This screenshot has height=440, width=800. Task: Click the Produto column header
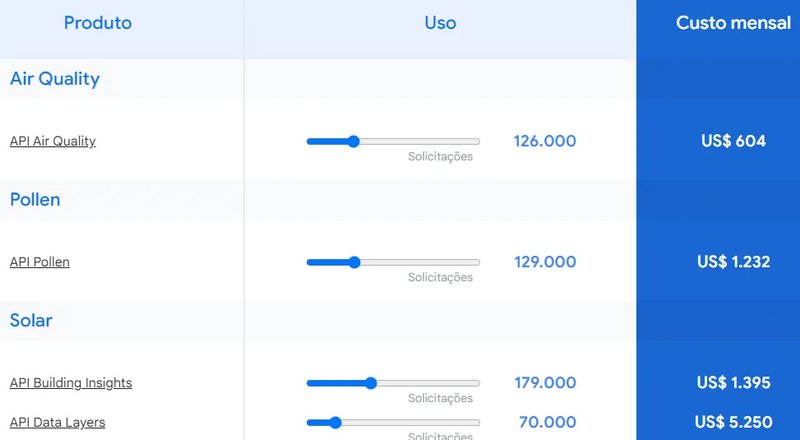click(x=97, y=23)
